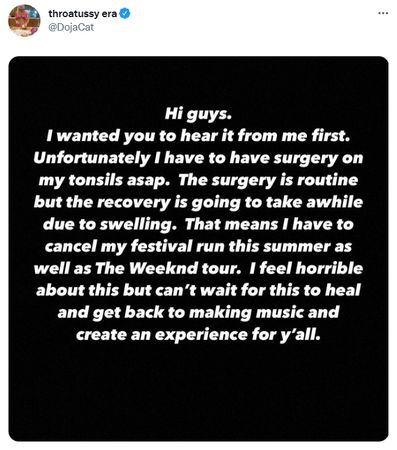The image size is (397, 450).
Task: Click the blue verified badge
Action: click(x=125, y=14)
